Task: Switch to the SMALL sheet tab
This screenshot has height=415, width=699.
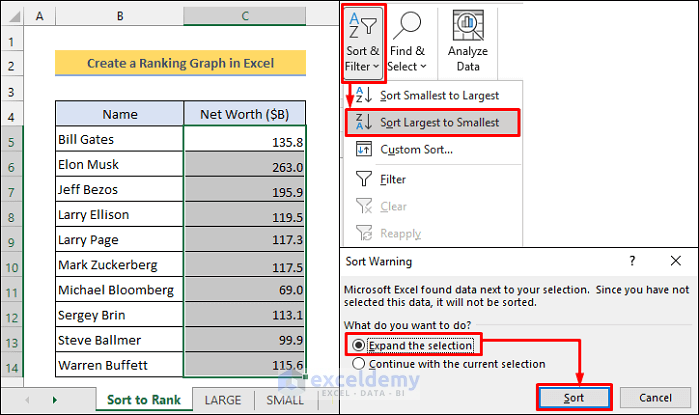Action: click(285, 400)
